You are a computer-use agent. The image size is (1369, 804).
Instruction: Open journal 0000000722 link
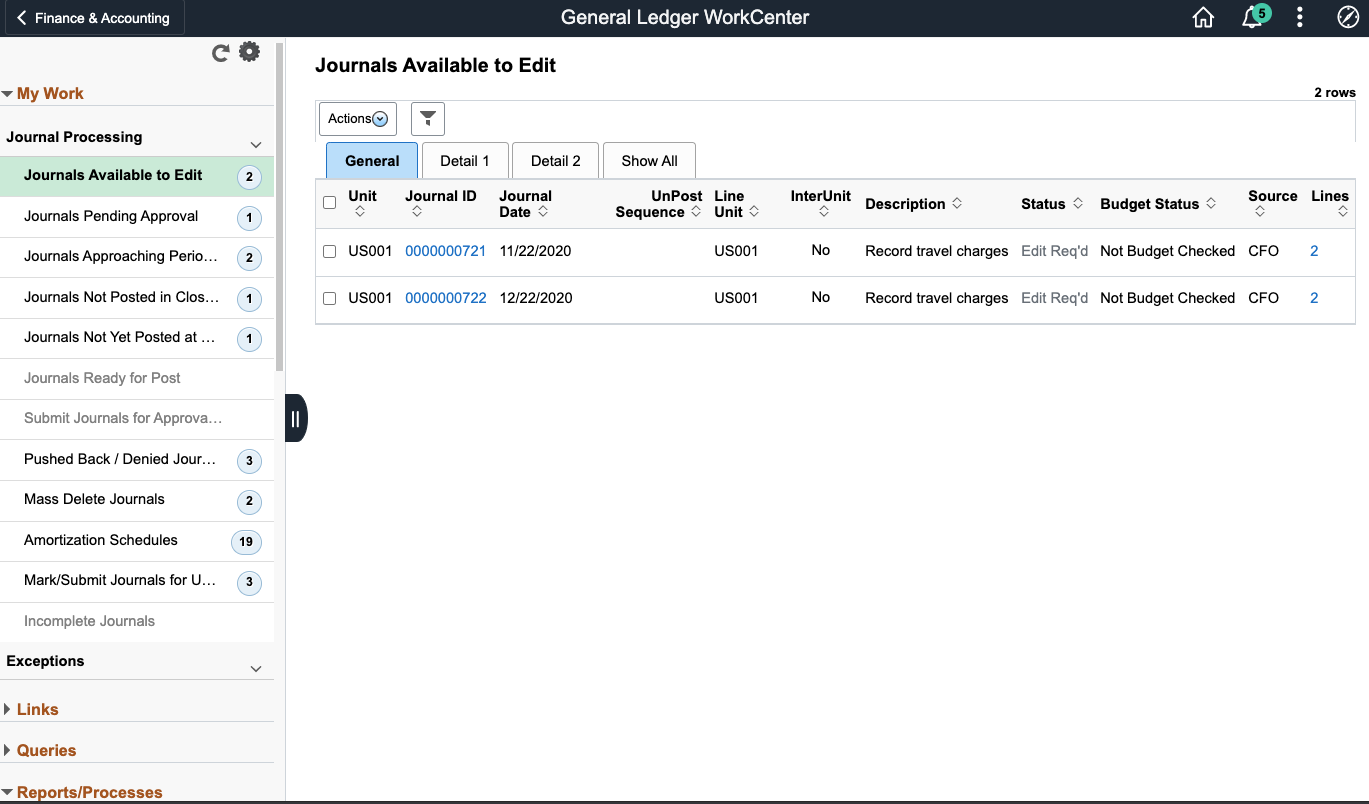click(x=445, y=298)
